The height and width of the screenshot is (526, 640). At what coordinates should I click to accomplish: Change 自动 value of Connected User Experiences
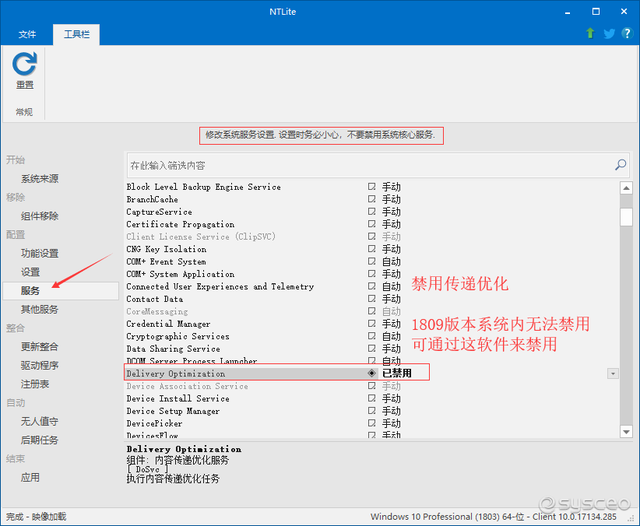click(x=391, y=286)
